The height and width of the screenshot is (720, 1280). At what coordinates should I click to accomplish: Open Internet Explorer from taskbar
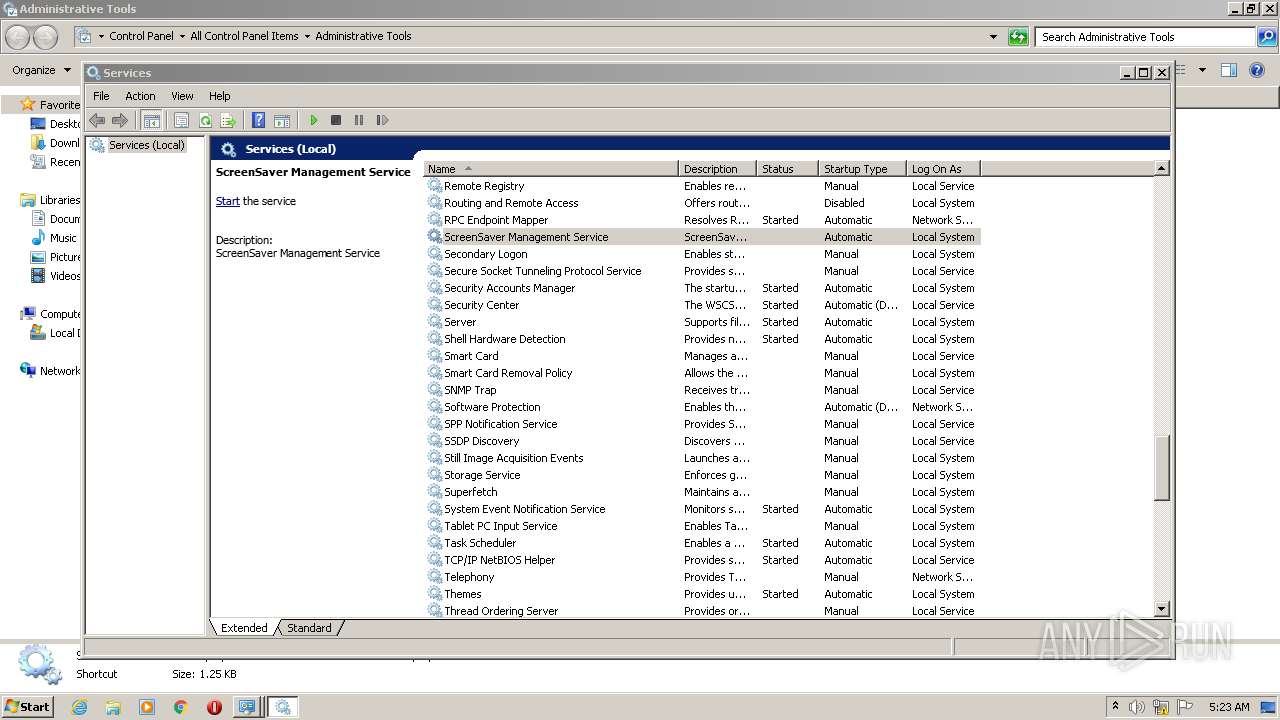[x=79, y=707]
